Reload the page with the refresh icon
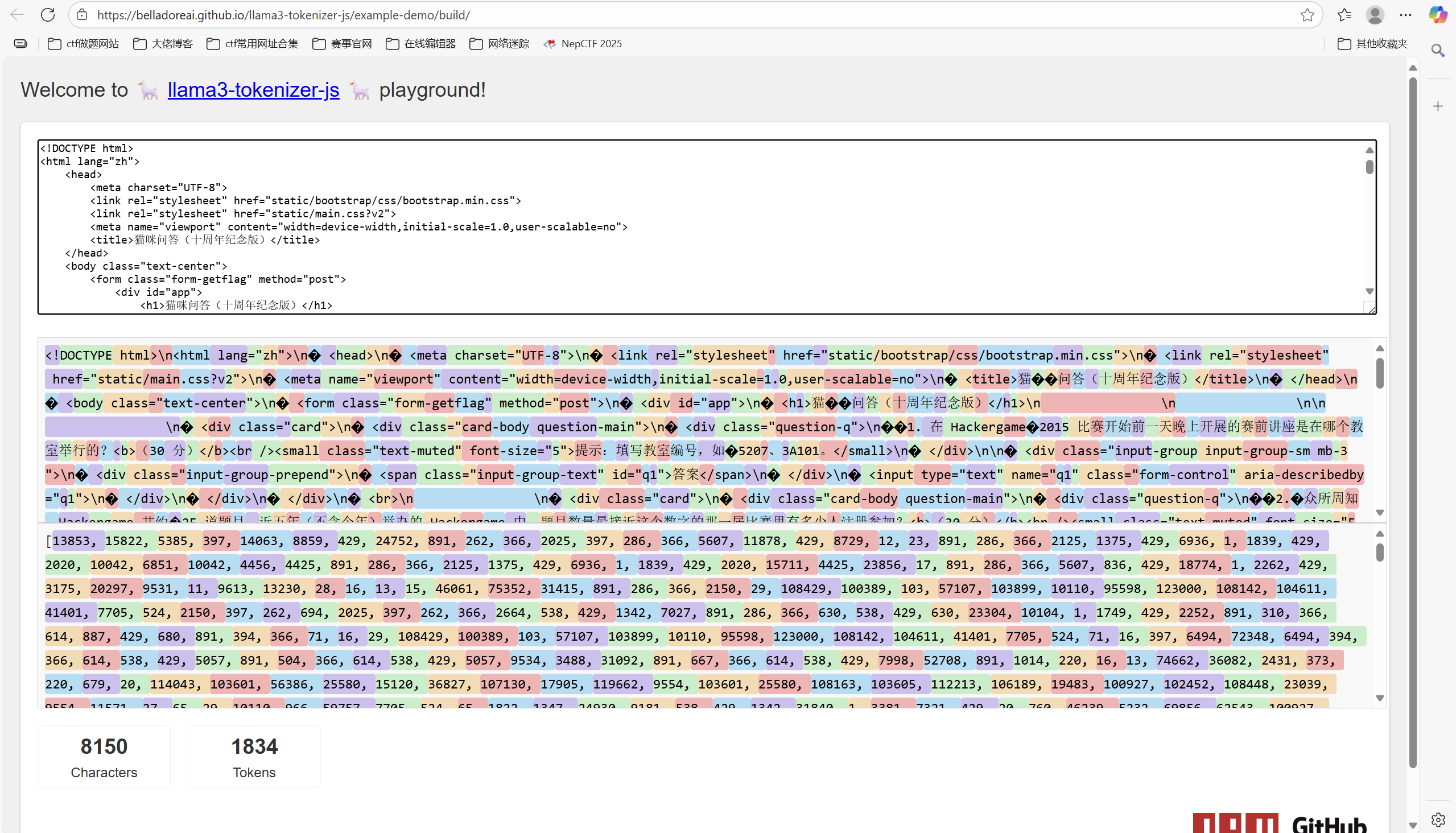Viewport: 1456px width, 833px height. (x=48, y=15)
